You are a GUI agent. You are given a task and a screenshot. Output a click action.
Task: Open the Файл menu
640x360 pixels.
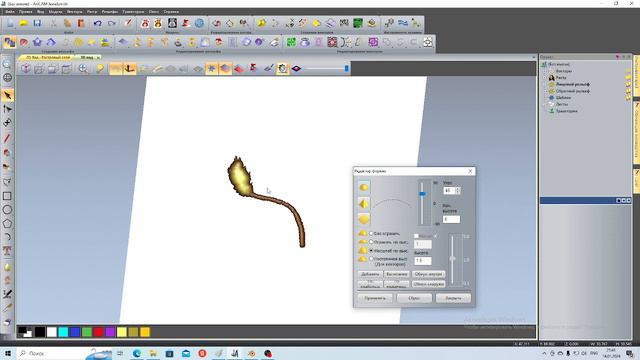10,12
